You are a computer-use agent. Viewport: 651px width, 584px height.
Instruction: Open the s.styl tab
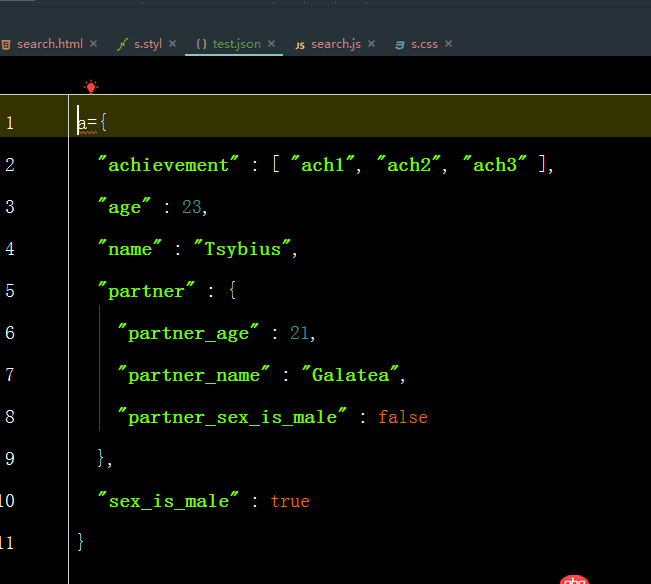point(148,44)
